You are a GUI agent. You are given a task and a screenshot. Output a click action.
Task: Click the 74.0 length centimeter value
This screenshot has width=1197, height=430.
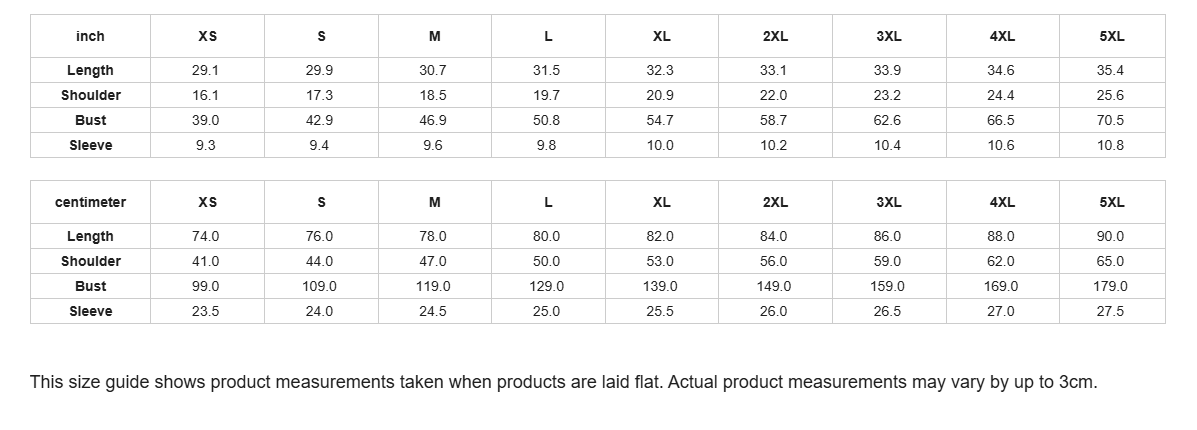[206, 237]
